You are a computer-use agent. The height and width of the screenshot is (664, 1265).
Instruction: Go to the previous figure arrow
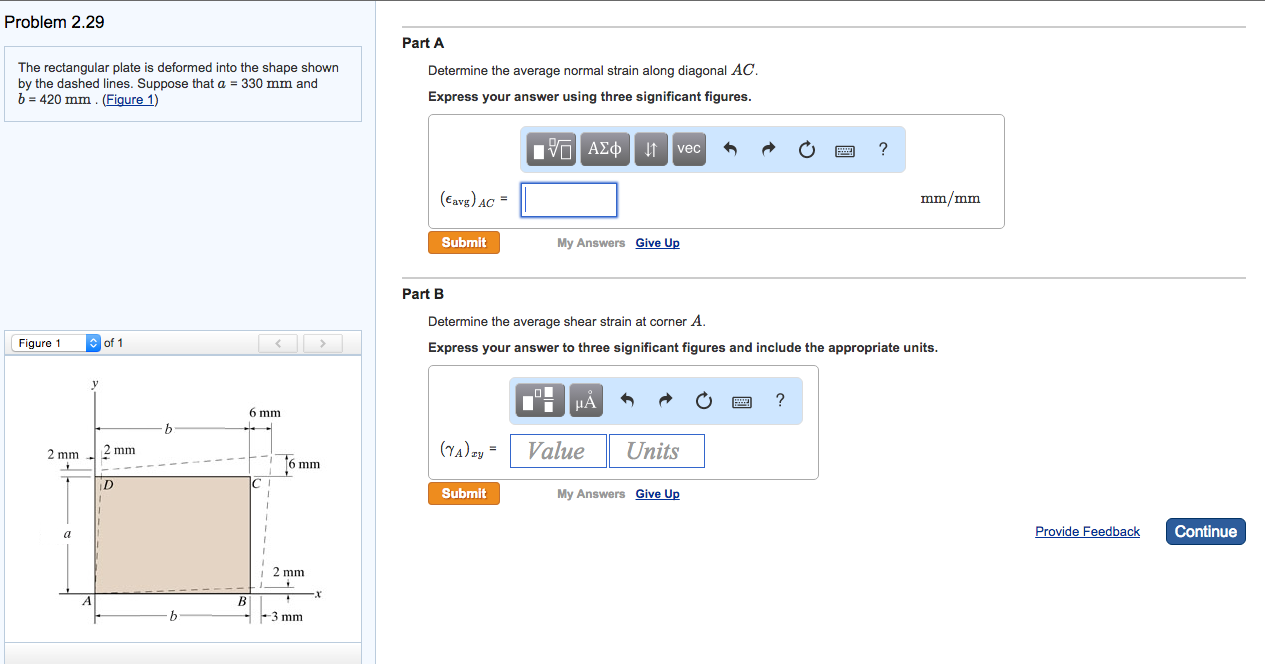tap(278, 344)
